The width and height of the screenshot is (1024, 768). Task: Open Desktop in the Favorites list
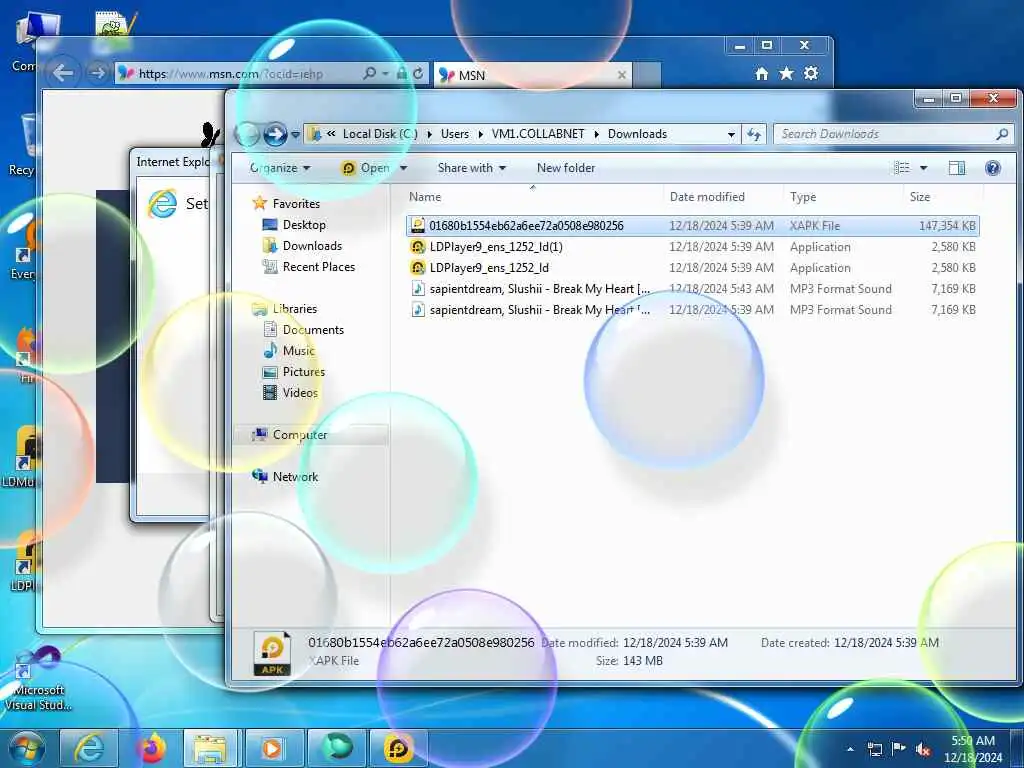pyautogui.click(x=304, y=225)
